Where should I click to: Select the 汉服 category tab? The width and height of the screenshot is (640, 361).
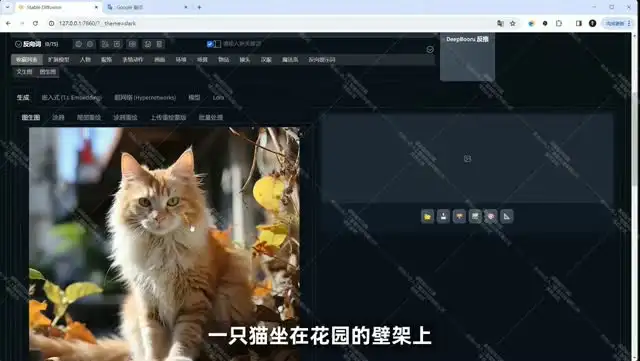click(266, 60)
